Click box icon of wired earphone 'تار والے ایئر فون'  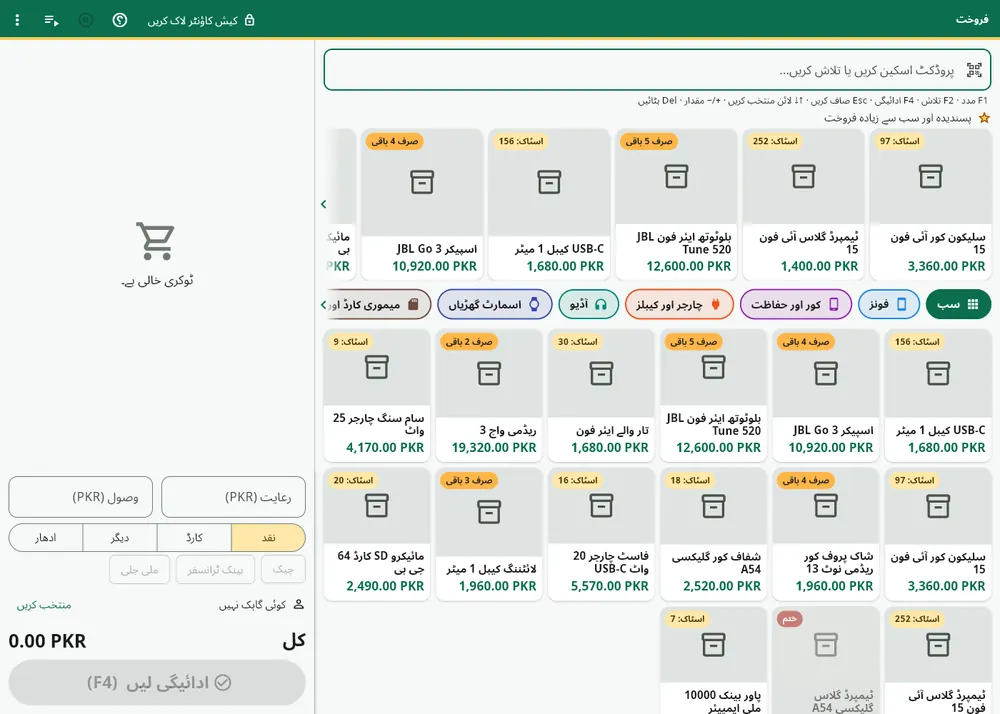click(601, 374)
